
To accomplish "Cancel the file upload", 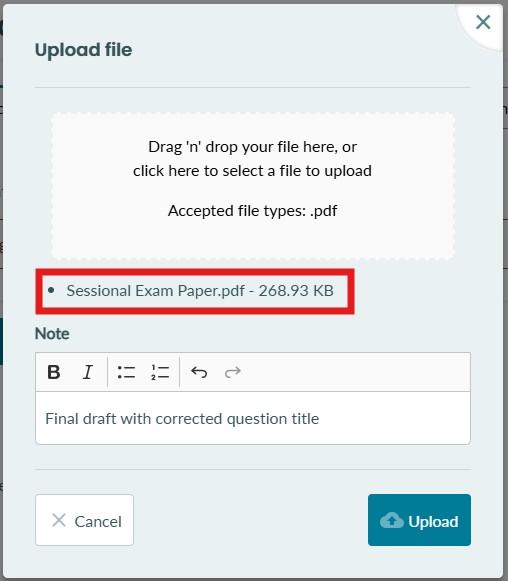I will click(84, 520).
